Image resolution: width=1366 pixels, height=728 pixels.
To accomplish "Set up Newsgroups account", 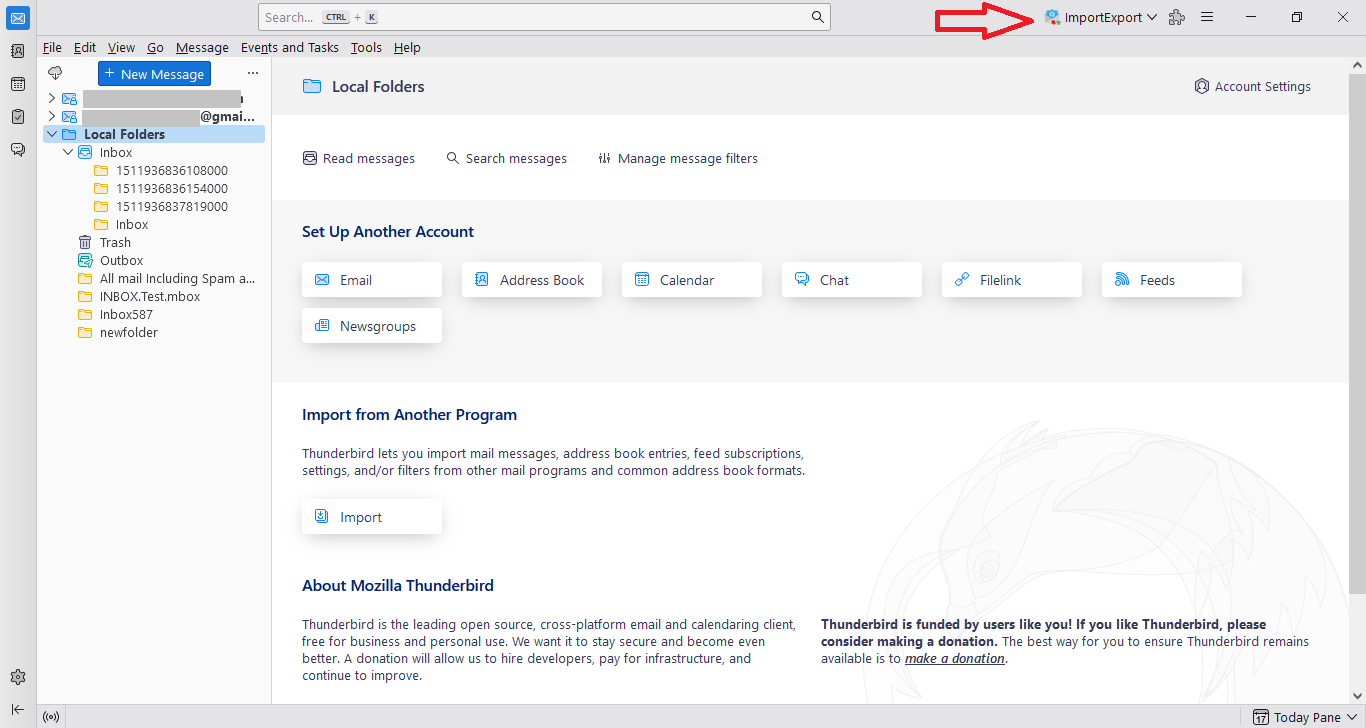I will [372, 326].
